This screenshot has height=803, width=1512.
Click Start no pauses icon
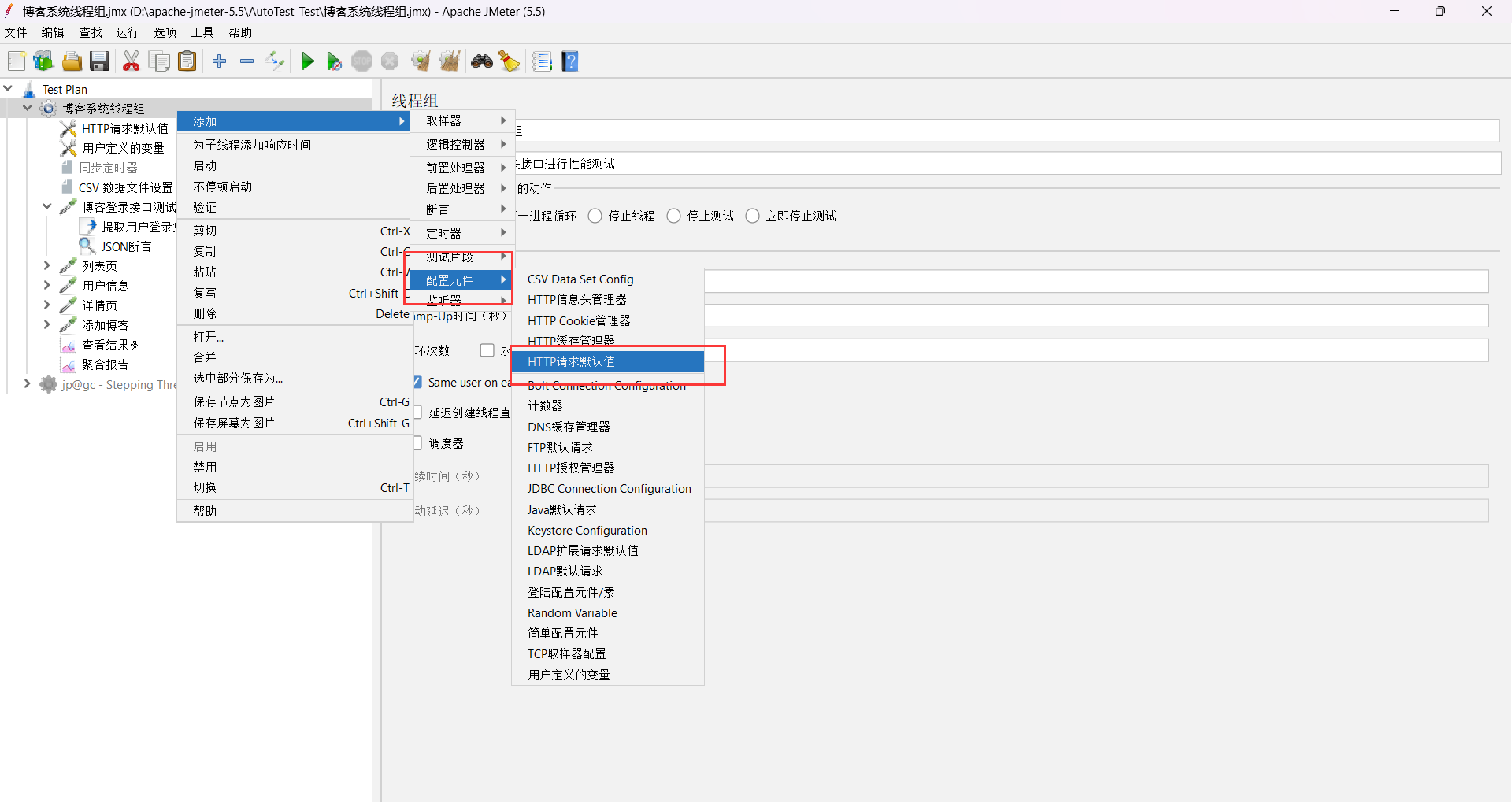point(334,61)
